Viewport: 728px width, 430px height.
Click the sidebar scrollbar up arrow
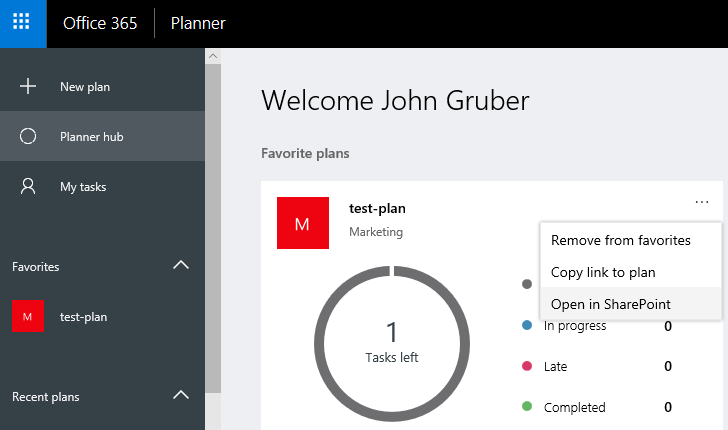coord(213,56)
